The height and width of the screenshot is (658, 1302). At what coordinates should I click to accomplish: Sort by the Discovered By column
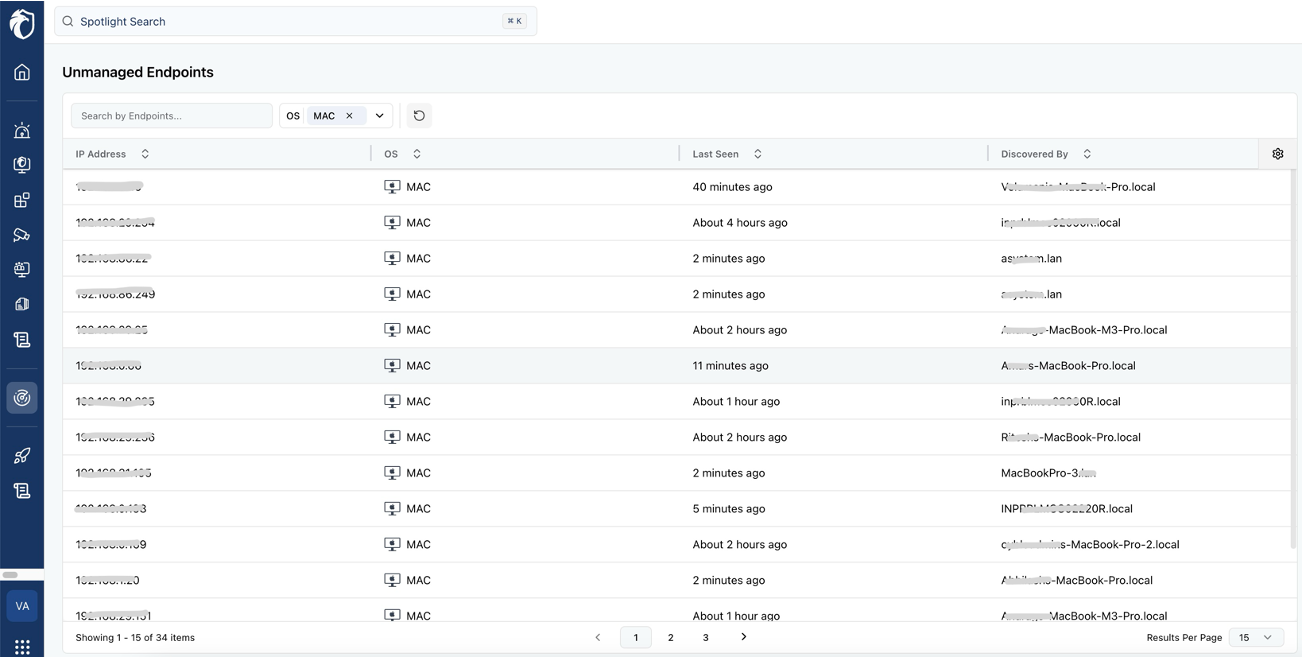click(1087, 154)
